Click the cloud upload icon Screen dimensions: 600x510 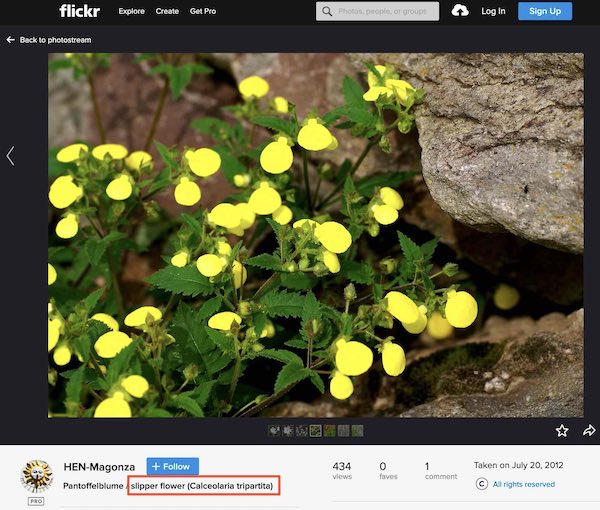[x=460, y=11]
